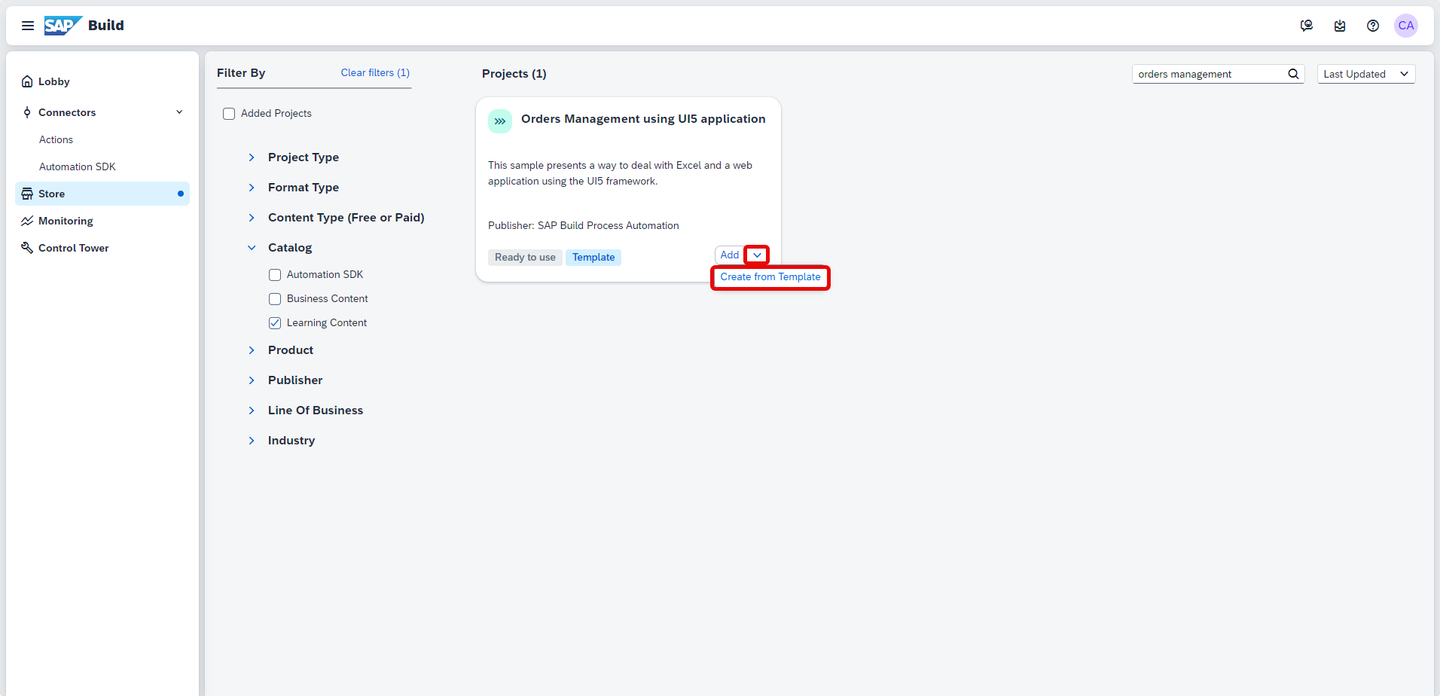Click the Orders Management project icon
This screenshot has width=1440, height=696.
(x=500, y=121)
